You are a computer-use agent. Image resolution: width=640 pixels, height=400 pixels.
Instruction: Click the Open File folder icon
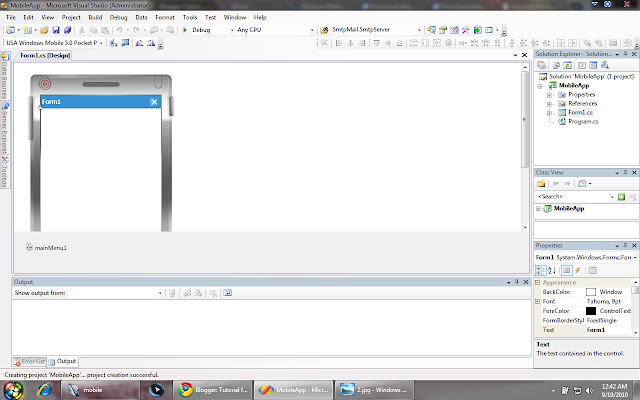click(x=44, y=30)
